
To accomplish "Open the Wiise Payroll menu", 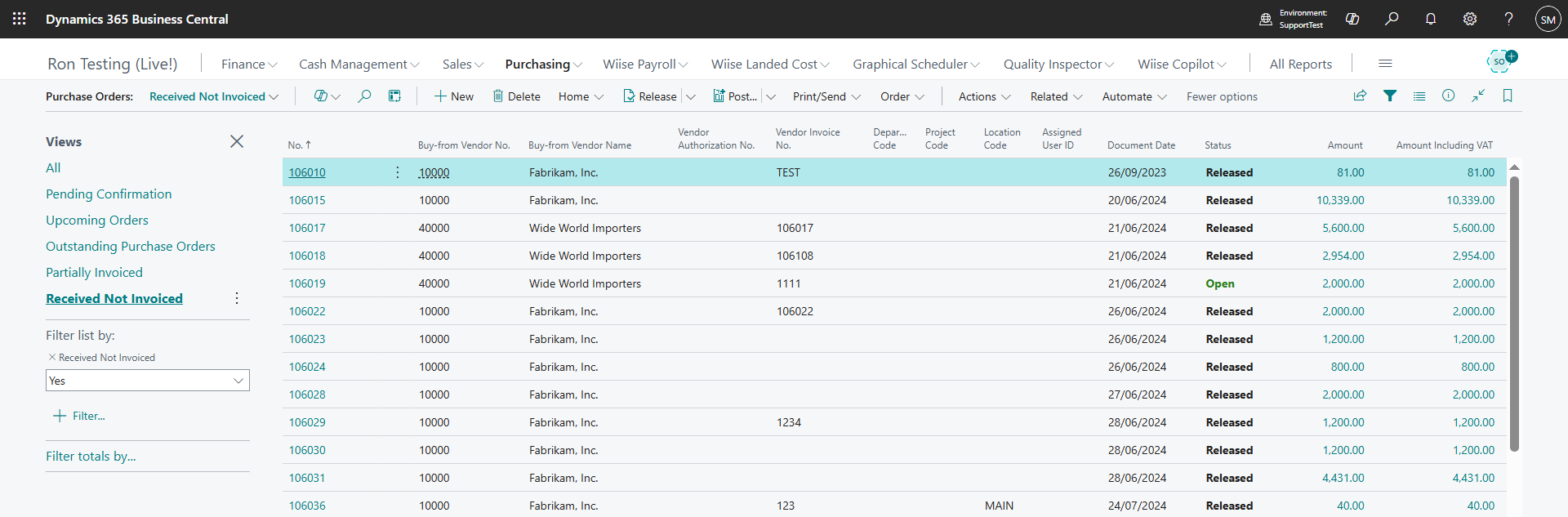I will pos(645,64).
